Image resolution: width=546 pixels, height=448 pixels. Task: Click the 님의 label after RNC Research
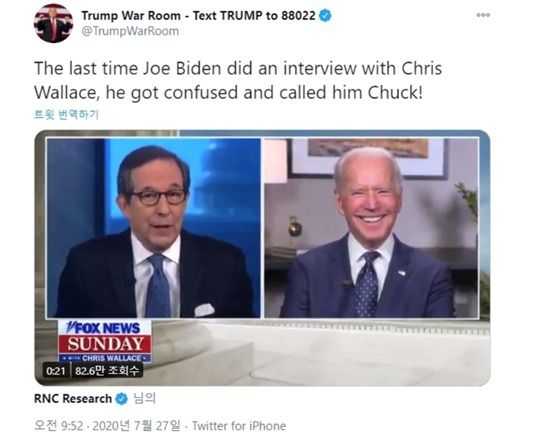pos(144,399)
